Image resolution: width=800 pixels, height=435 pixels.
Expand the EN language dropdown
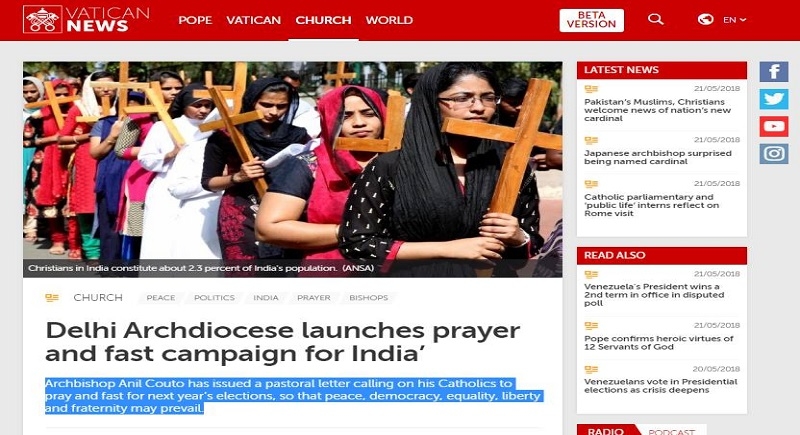pyautogui.click(x=735, y=20)
